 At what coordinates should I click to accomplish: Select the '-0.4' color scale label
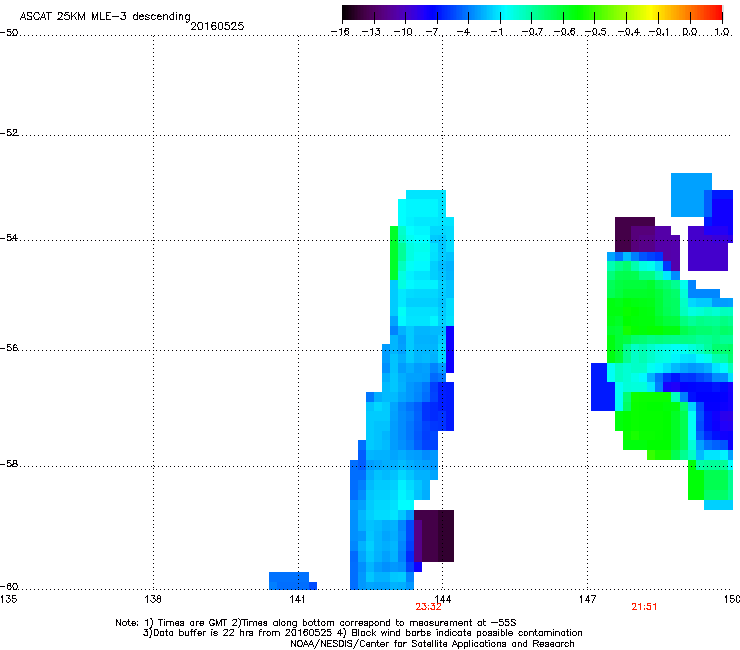tap(629, 32)
